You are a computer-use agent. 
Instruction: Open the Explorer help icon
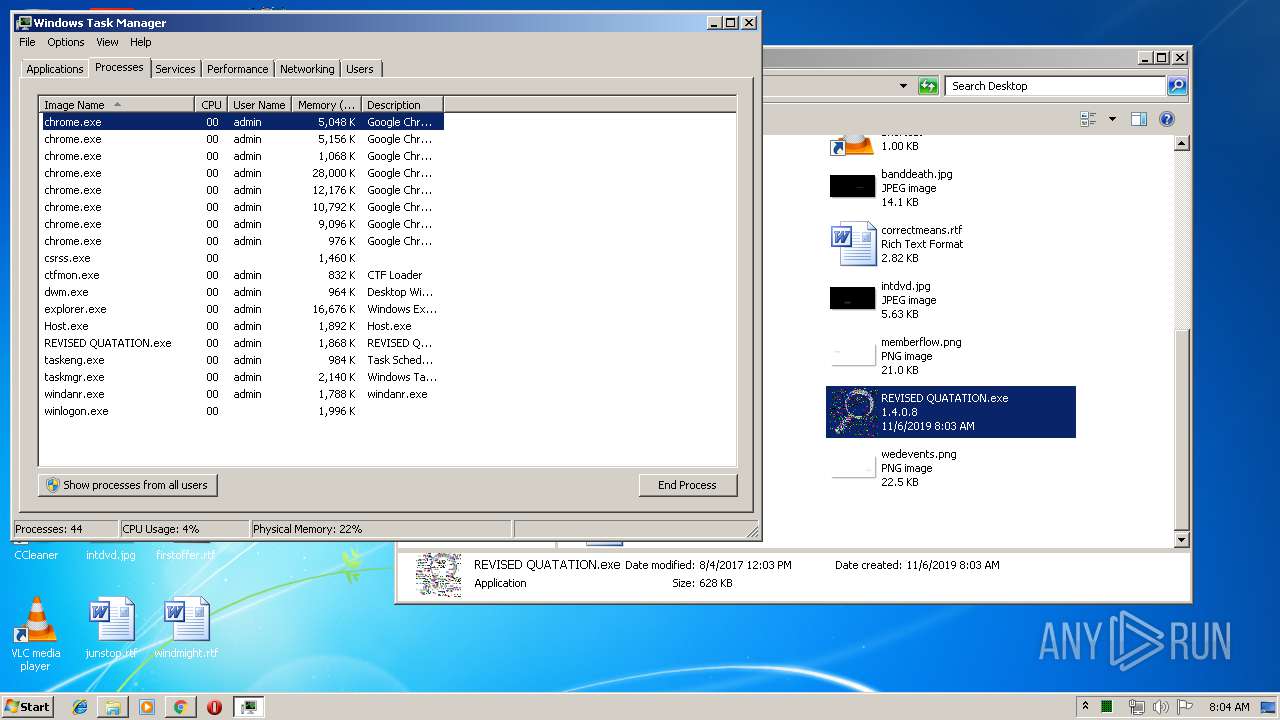pyautogui.click(x=1166, y=119)
